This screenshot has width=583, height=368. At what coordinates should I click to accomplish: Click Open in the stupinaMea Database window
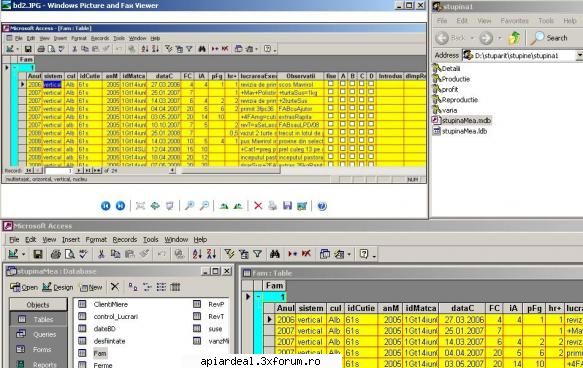[24, 287]
